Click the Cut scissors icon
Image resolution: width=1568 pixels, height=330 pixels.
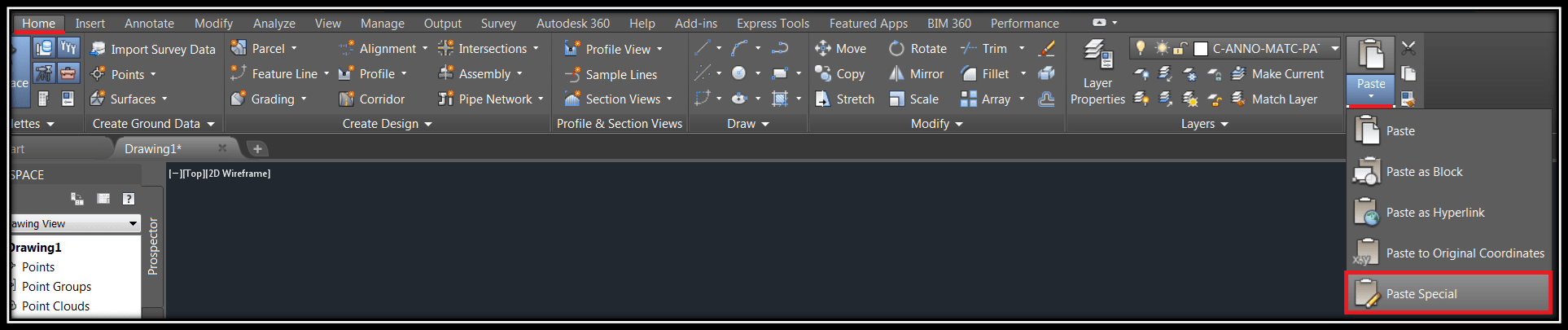(x=1408, y=48)
